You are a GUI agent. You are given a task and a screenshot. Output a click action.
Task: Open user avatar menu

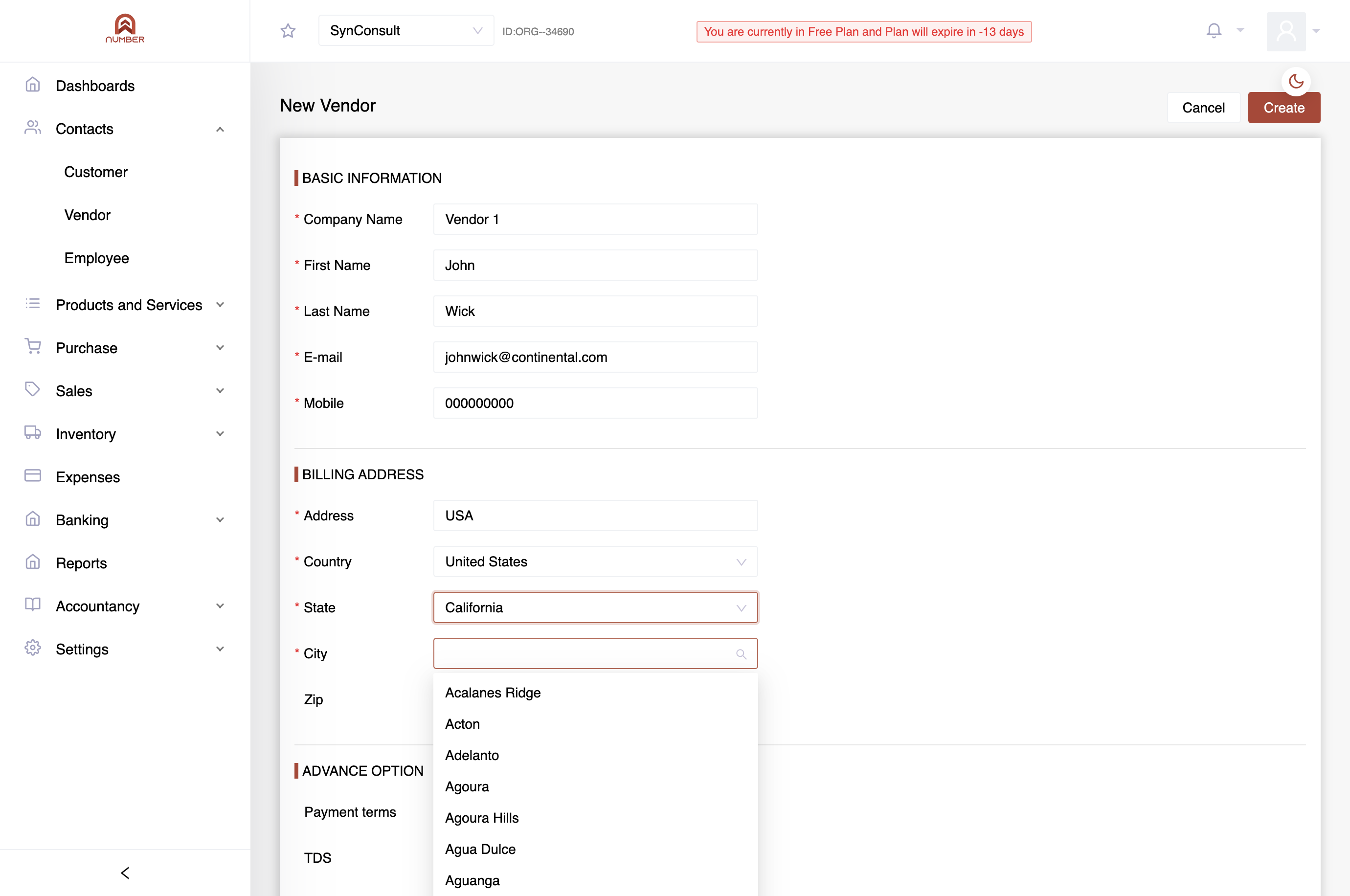click(1285, 31)
